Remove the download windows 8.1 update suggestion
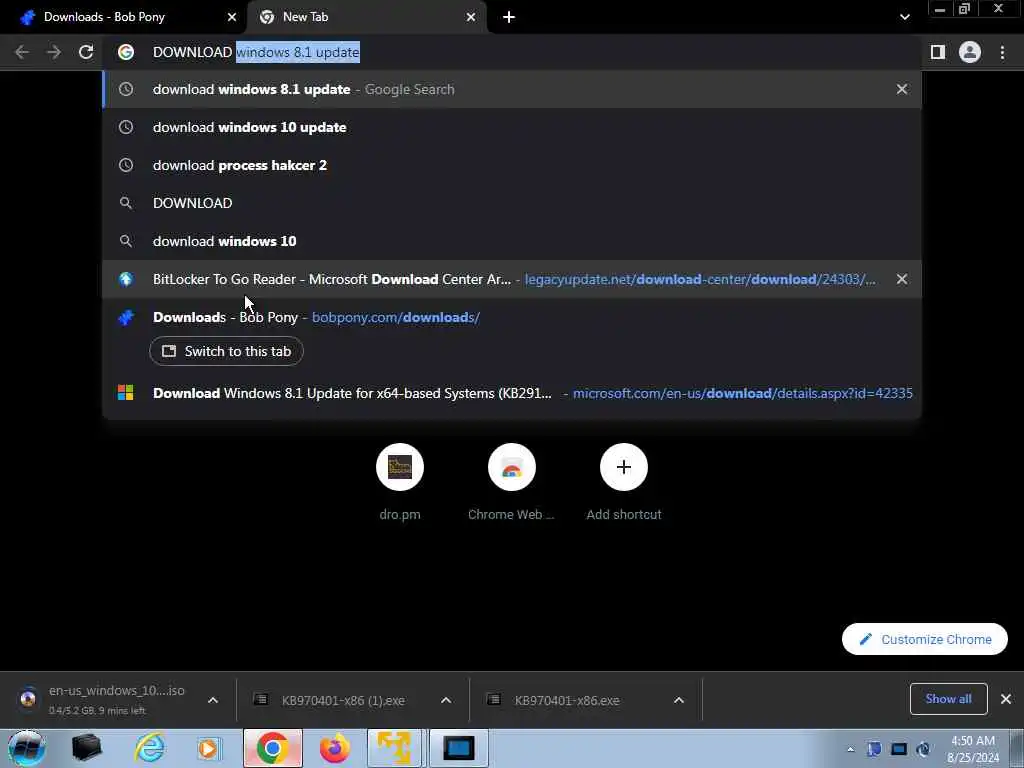 [x=902, y=89]
